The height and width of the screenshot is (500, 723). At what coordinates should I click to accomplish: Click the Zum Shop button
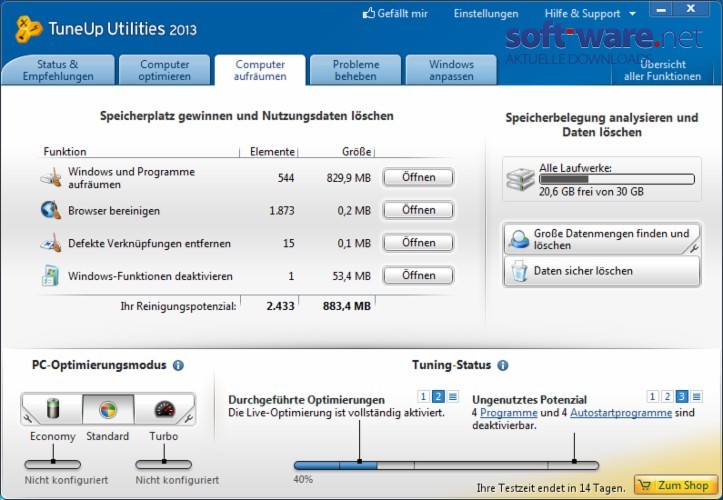pyautogui.click(x=676, y=485)
